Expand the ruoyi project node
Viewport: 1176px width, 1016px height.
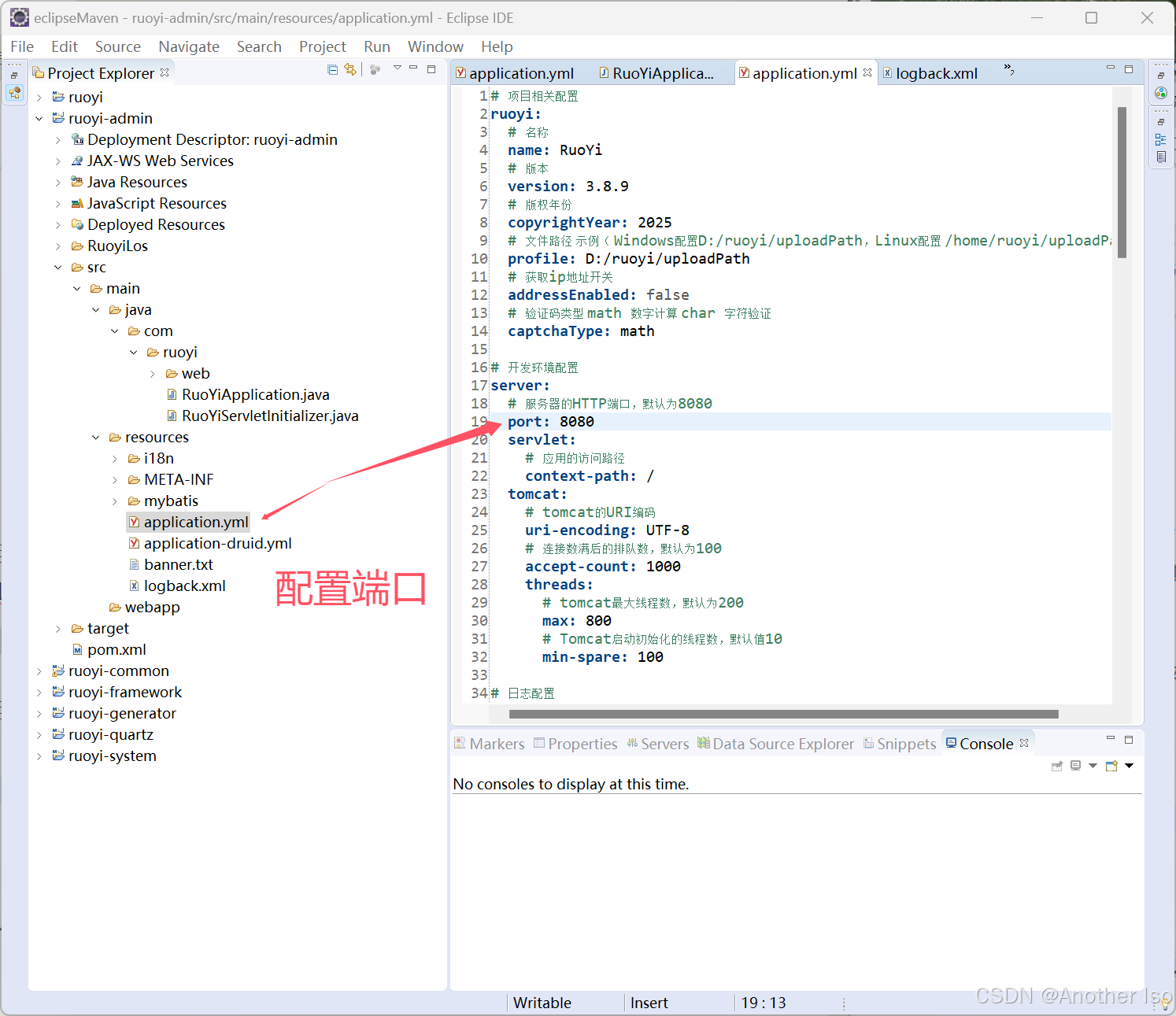(x=39, y=98)
